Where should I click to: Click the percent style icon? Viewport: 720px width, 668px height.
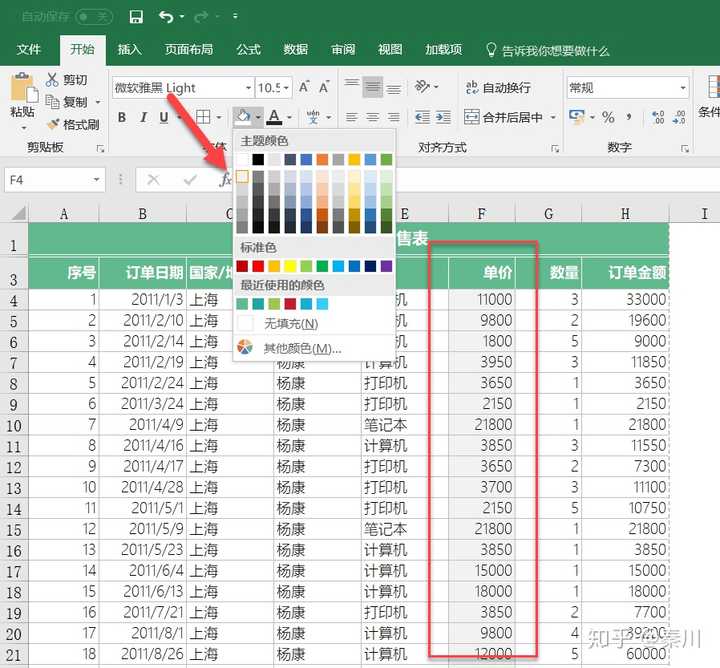click(x=608, y=118)
